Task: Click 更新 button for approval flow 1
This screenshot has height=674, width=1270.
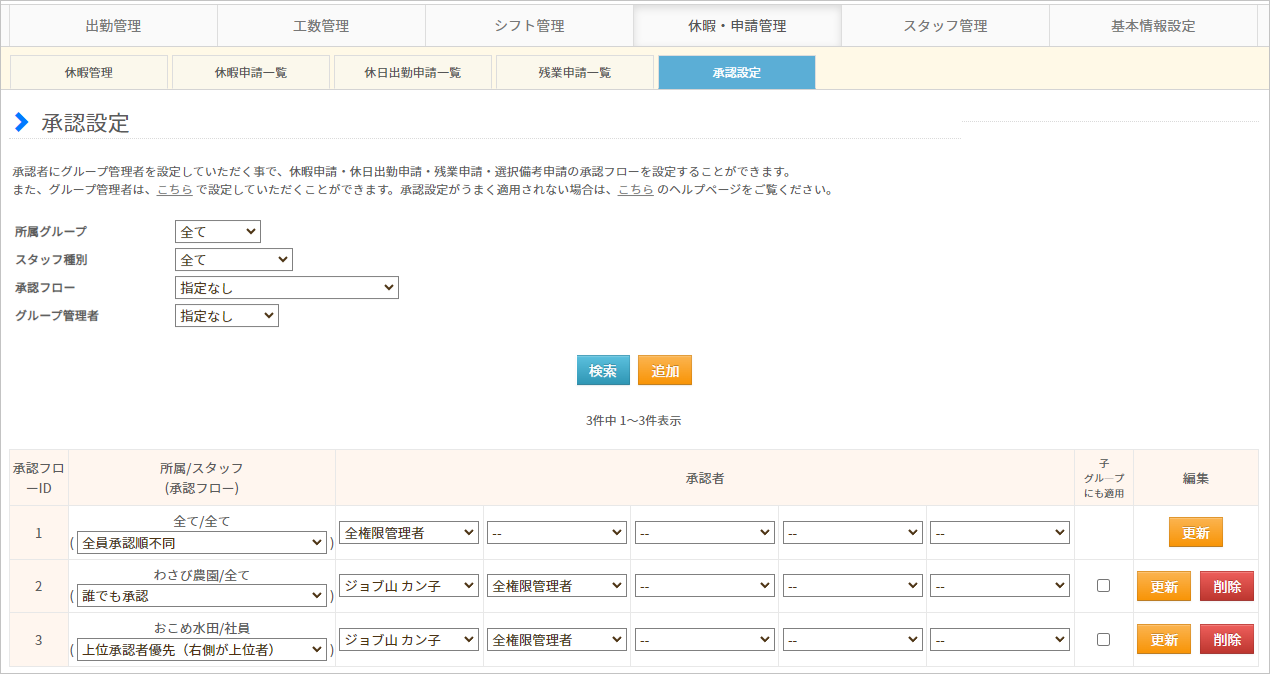Action: (x=1195, y=533)
